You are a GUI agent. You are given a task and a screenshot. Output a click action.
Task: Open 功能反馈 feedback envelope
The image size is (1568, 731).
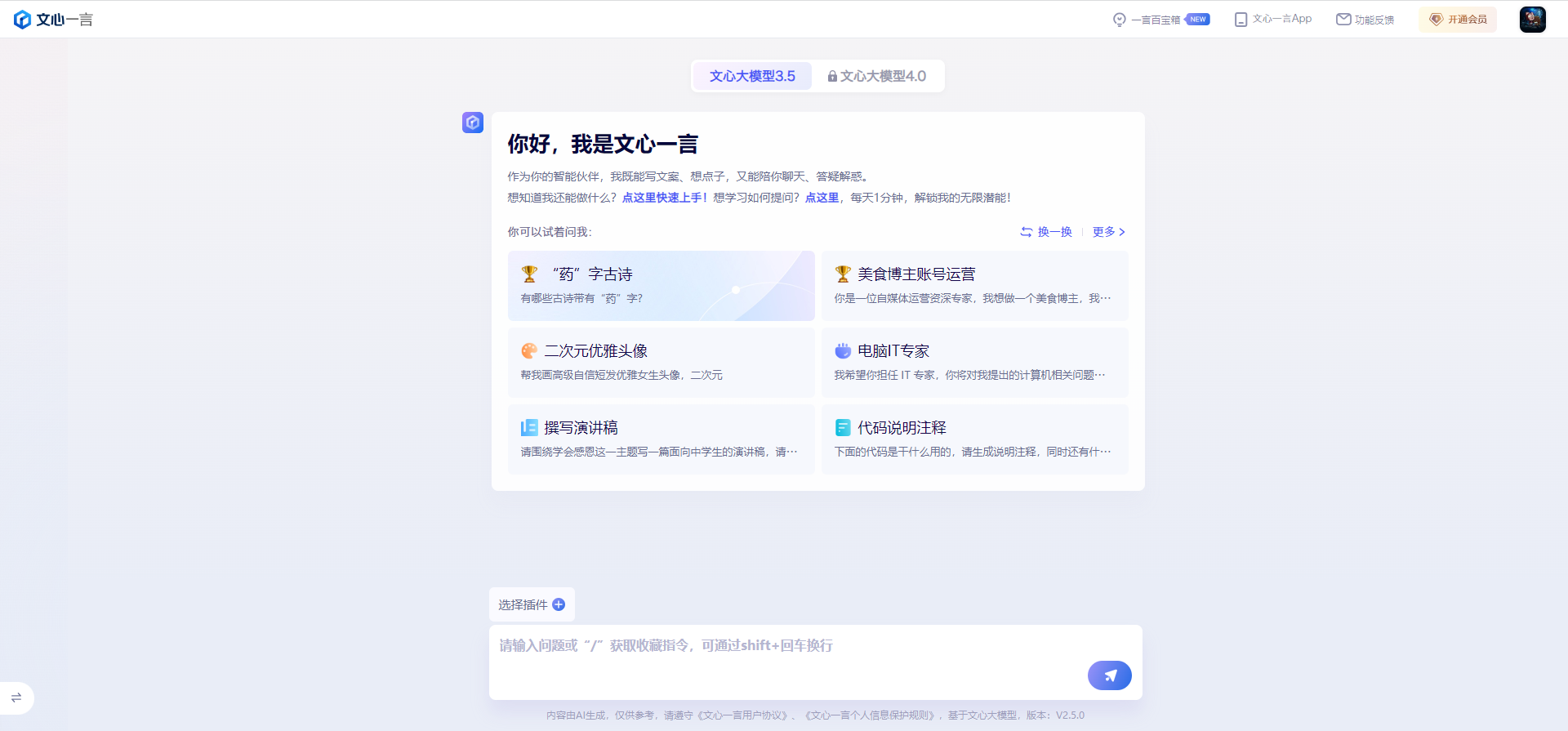pos(1343,20)
